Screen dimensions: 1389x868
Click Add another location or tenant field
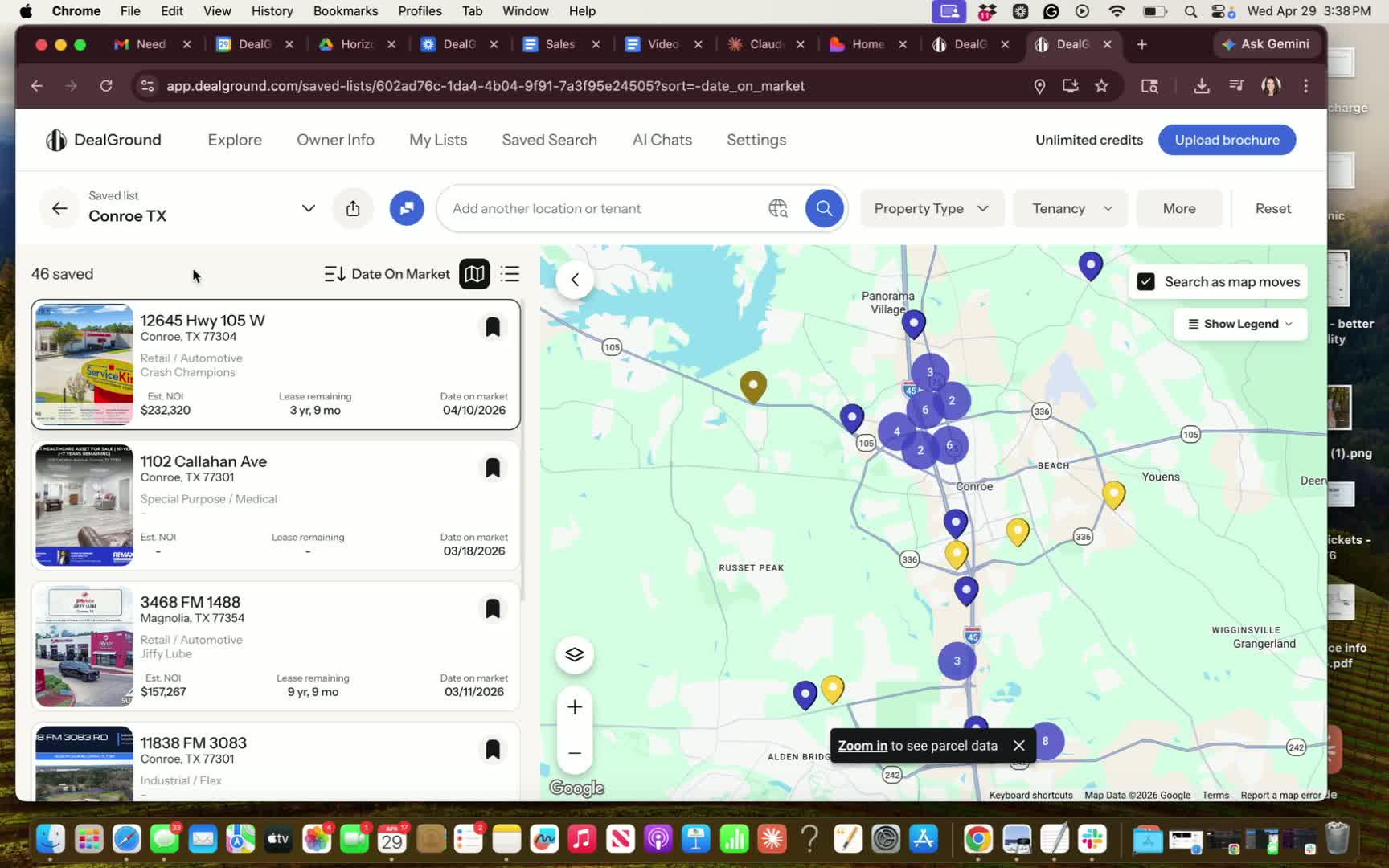tap(603, 208)
